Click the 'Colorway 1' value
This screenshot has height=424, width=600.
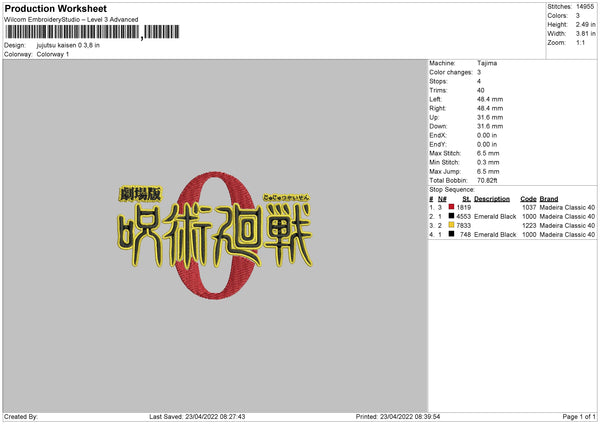[53, 54]
